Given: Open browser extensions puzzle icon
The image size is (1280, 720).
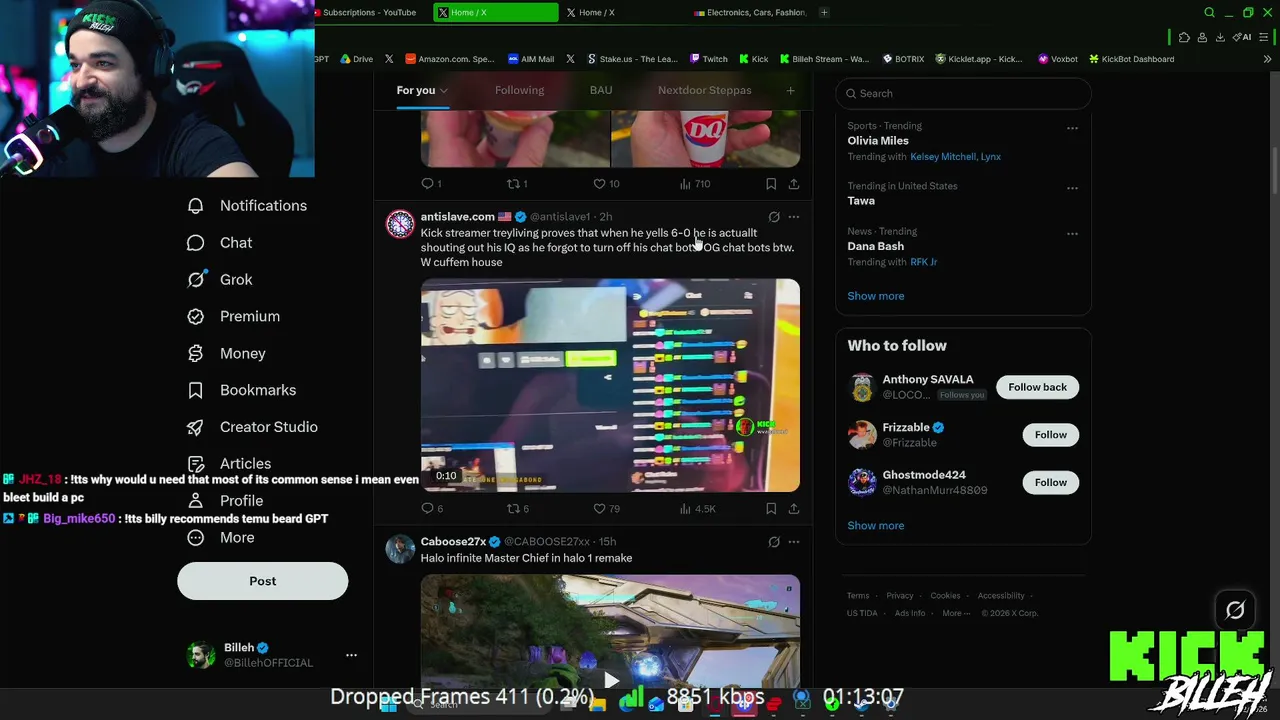Looking at the screenshot, I should (1184, 38).
